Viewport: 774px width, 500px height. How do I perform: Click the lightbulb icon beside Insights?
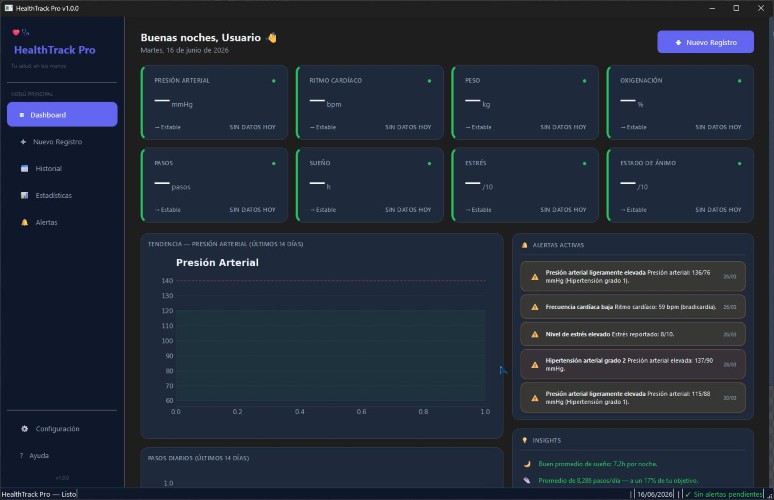pyautogui.click(x=525, y=440)
